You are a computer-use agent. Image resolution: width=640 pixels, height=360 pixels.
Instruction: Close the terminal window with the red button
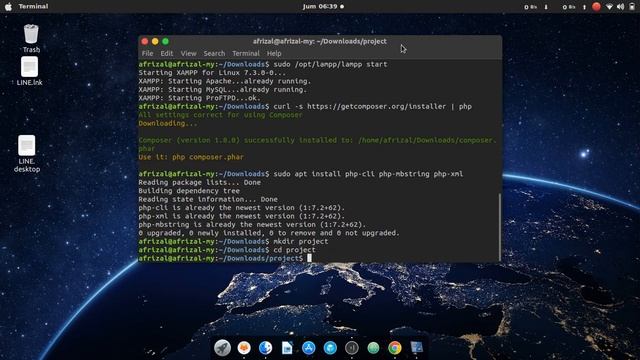point(144,41)
